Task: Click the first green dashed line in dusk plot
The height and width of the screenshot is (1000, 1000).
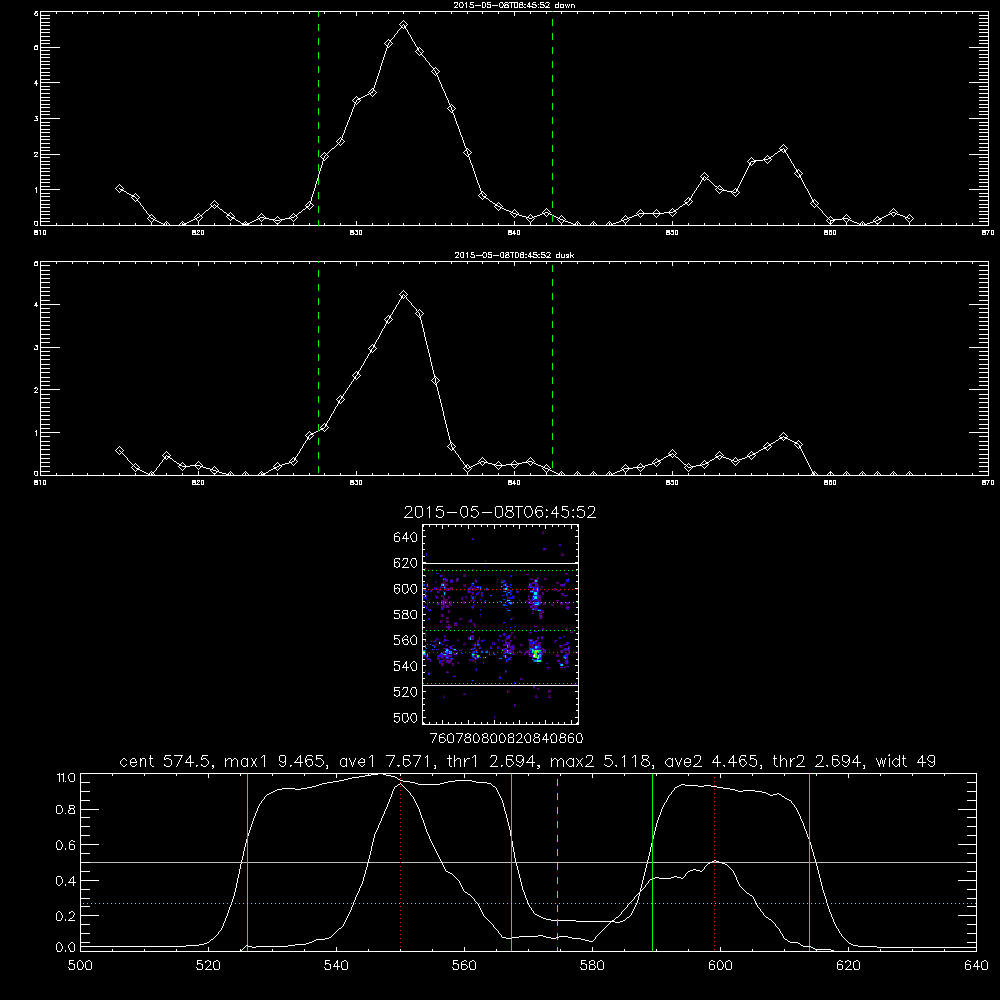Action: coord(318,368)
